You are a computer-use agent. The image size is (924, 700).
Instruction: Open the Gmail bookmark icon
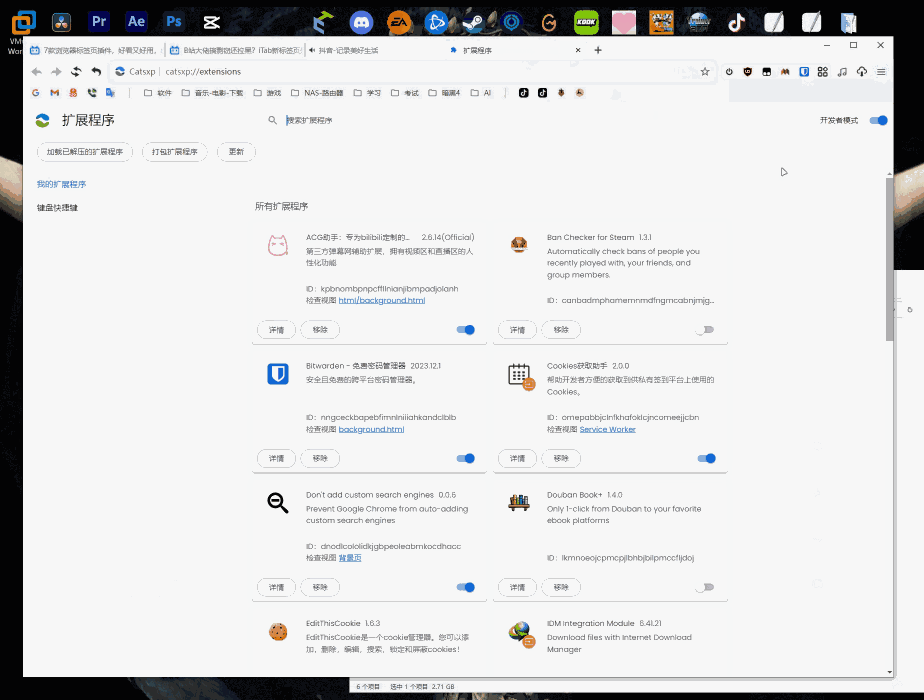pos(55,93)
